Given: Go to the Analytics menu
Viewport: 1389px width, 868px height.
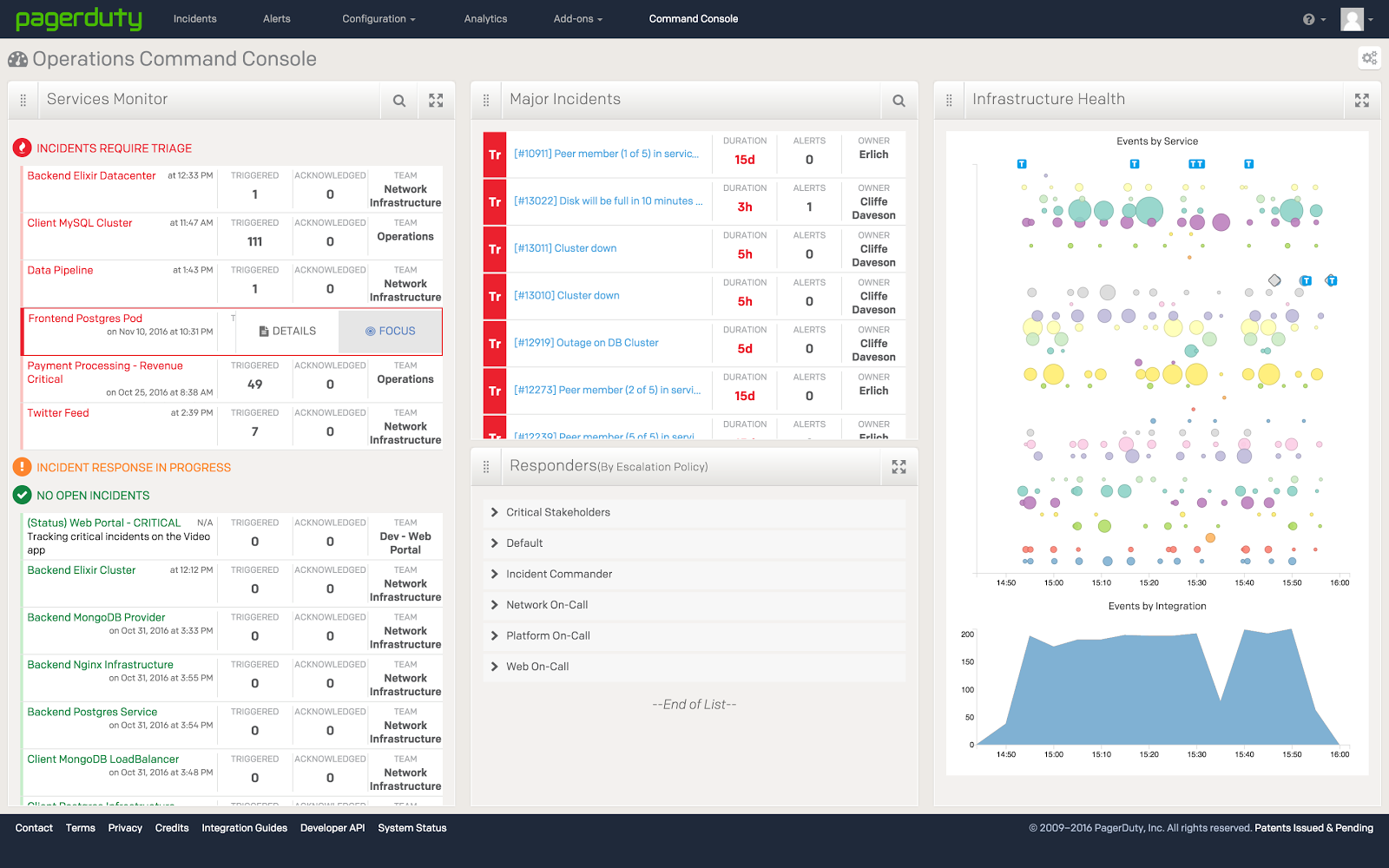Looking at the screenshot, I should pyautogui.click(x=485, y=19).
